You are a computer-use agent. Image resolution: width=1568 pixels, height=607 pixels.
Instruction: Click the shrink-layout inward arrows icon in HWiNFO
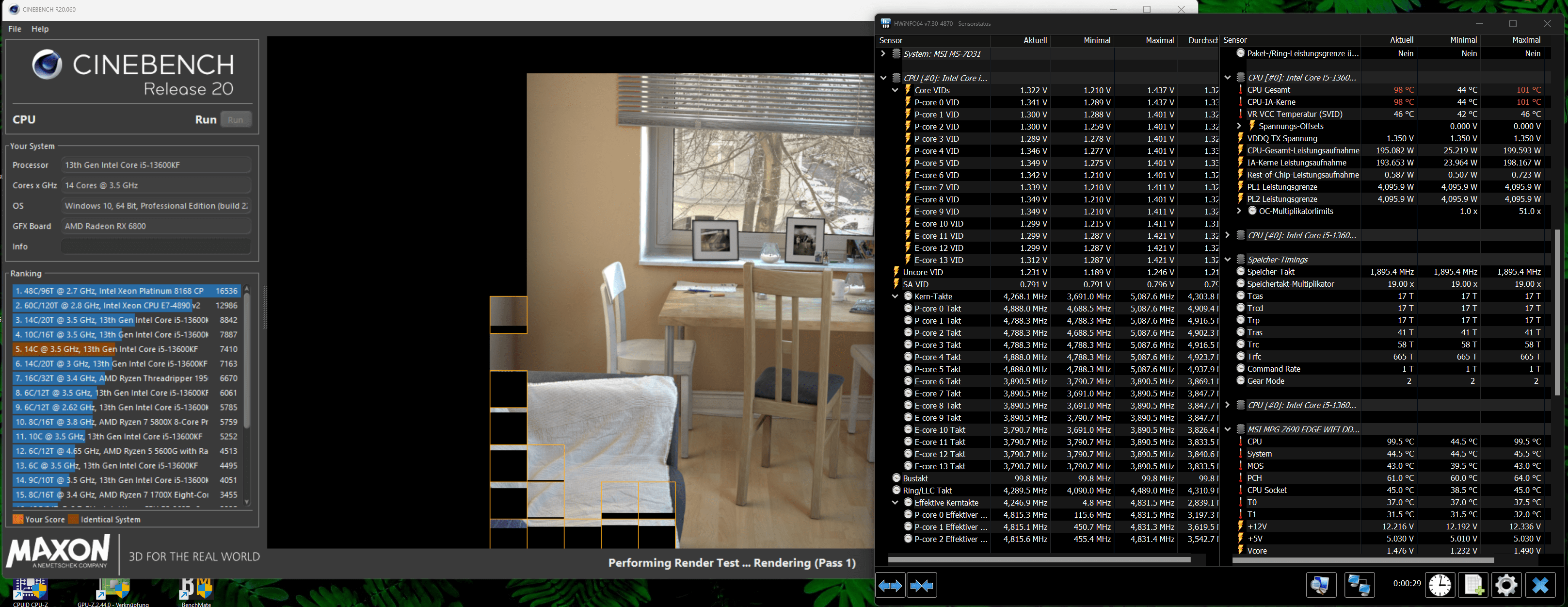pos(921,586)
